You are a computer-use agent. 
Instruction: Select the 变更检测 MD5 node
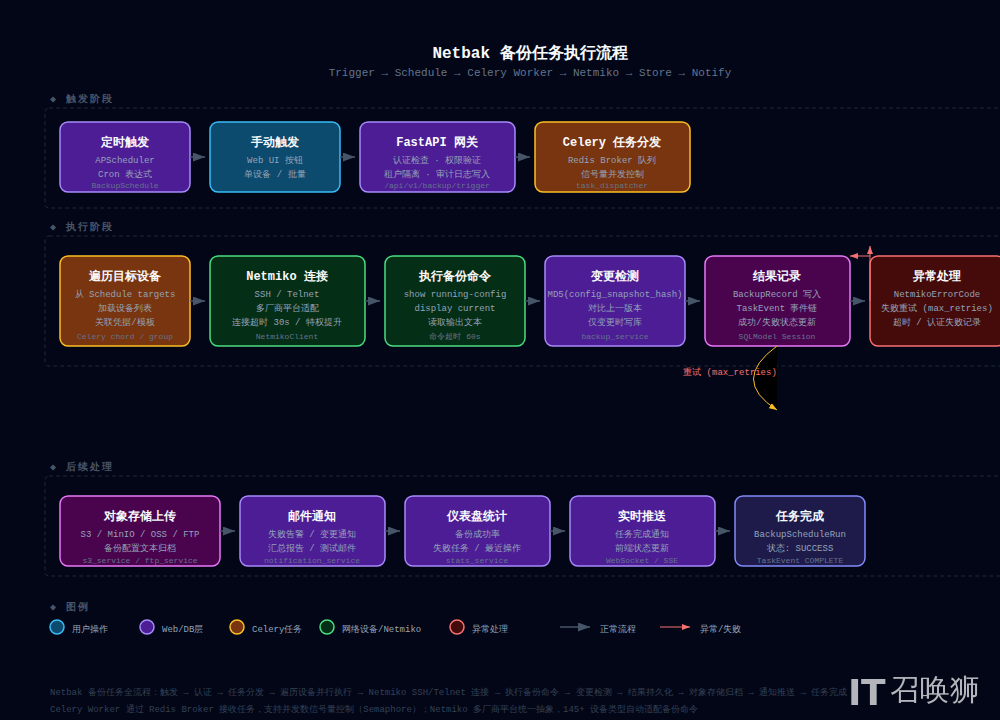[615, 301]
